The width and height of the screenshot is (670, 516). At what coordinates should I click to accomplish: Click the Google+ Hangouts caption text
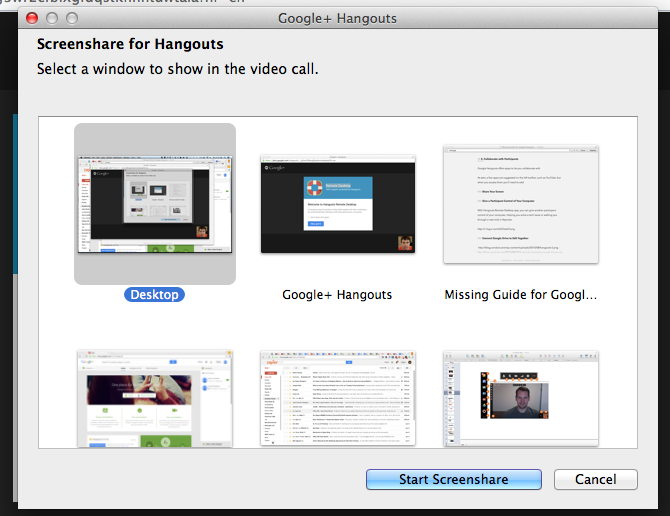pos(337,294)
